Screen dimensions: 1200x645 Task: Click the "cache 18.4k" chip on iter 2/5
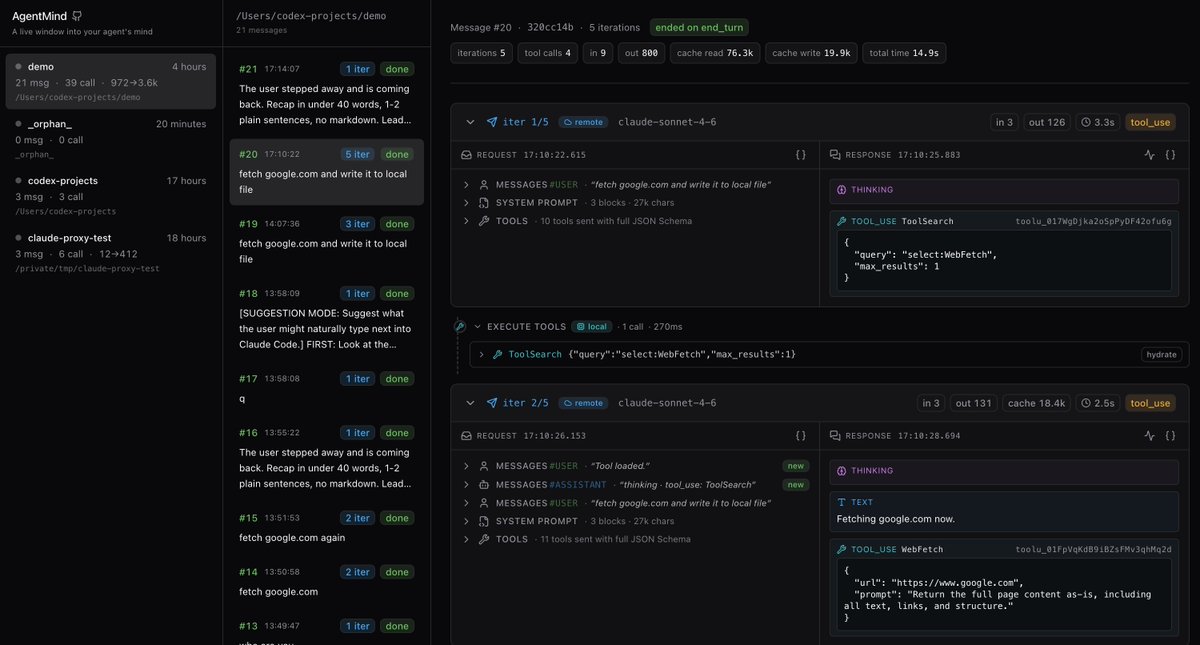(1037, 403)
